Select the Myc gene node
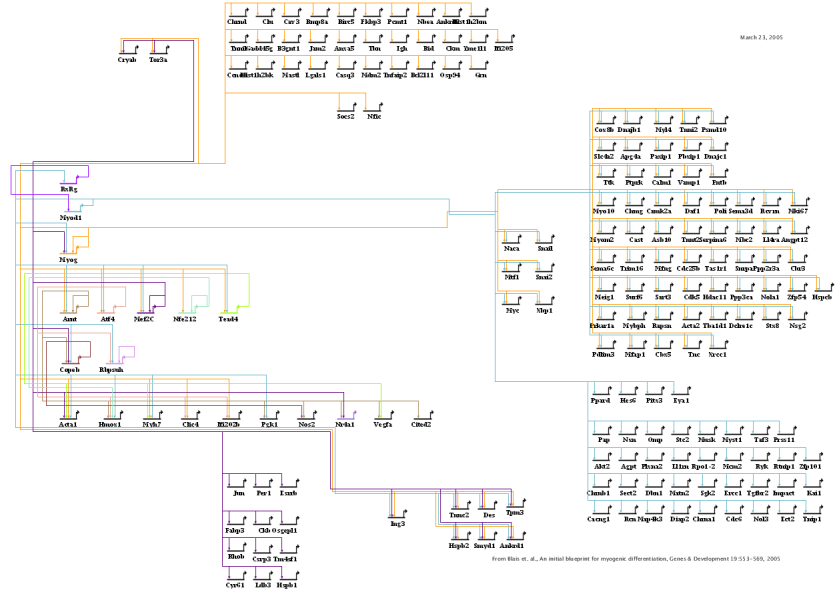 [513, 311]
